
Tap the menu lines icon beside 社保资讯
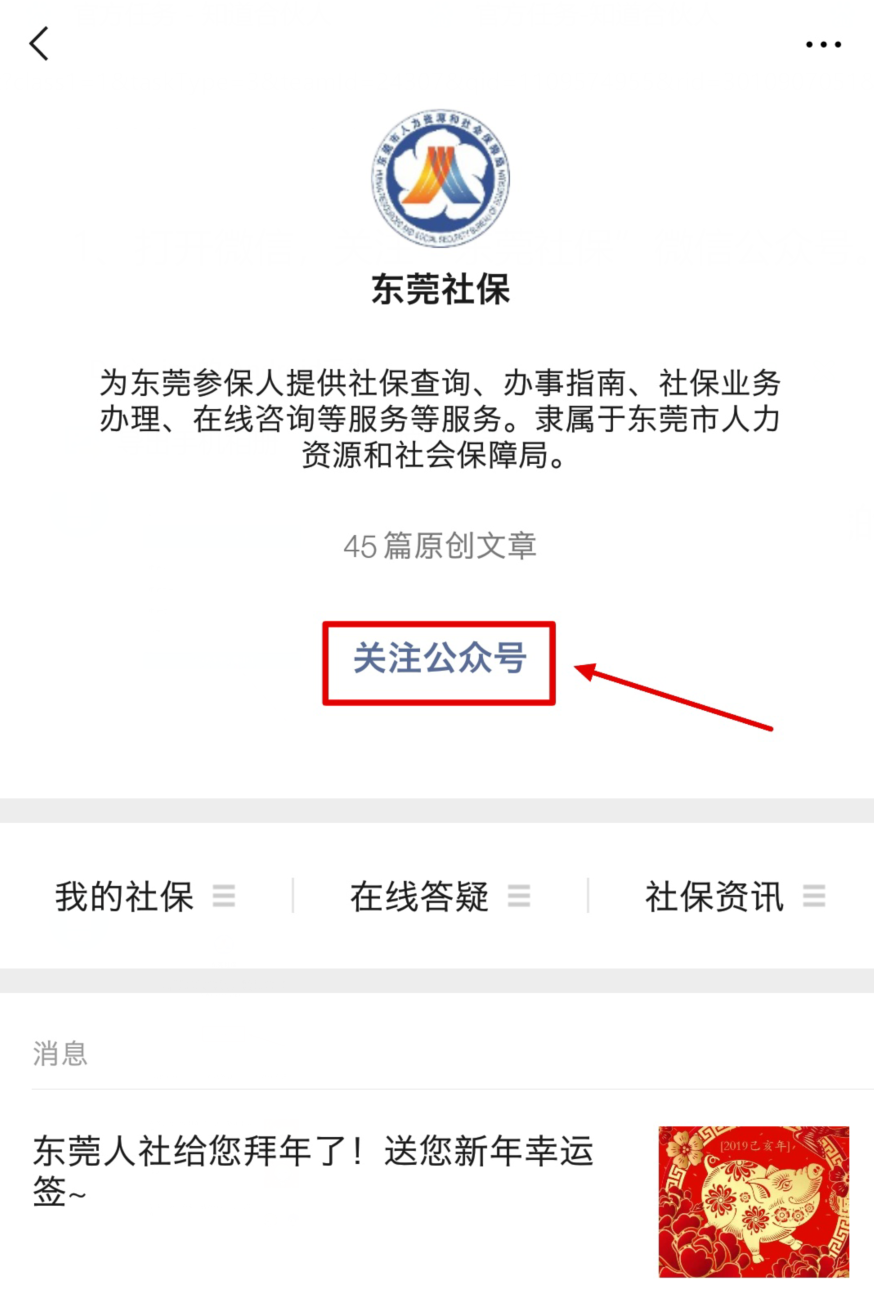point(814,897)
